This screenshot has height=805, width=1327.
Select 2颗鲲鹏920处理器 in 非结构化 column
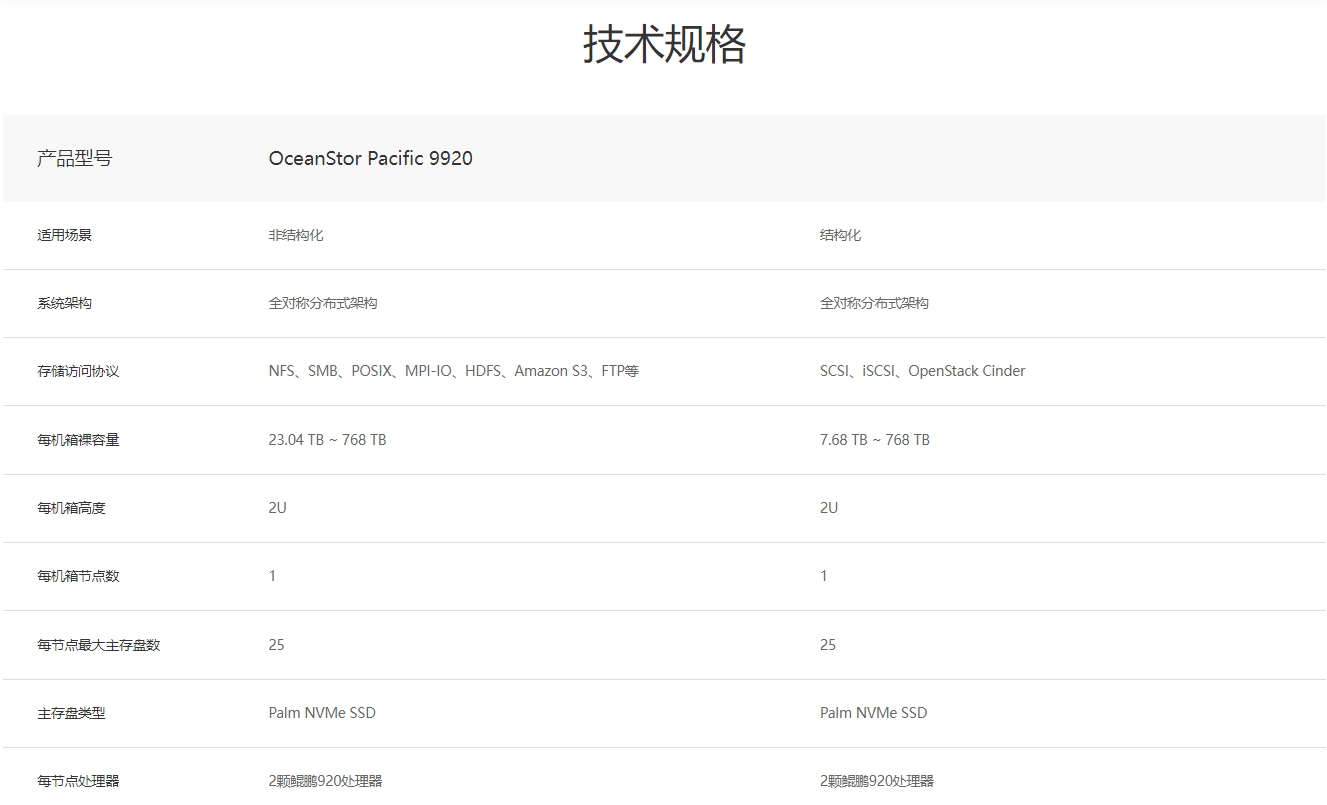point(325,781)
